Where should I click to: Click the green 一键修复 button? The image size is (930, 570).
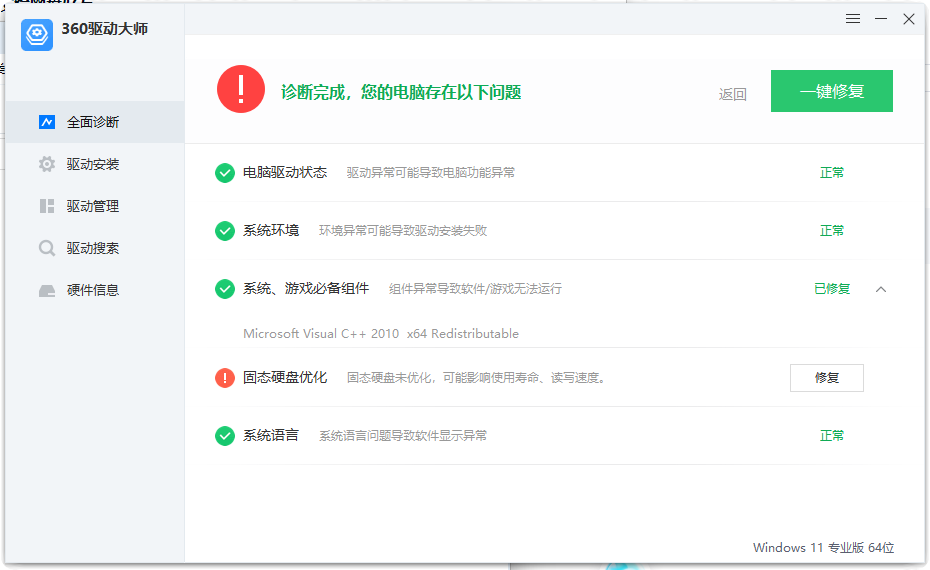[x=832, y=91]
